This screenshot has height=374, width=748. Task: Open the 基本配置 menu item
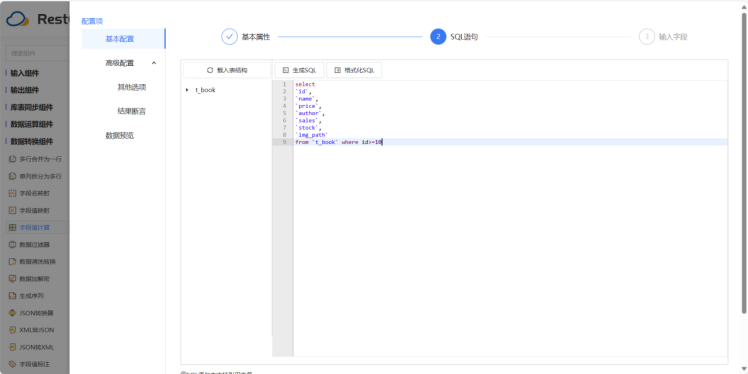coord(124,39)
